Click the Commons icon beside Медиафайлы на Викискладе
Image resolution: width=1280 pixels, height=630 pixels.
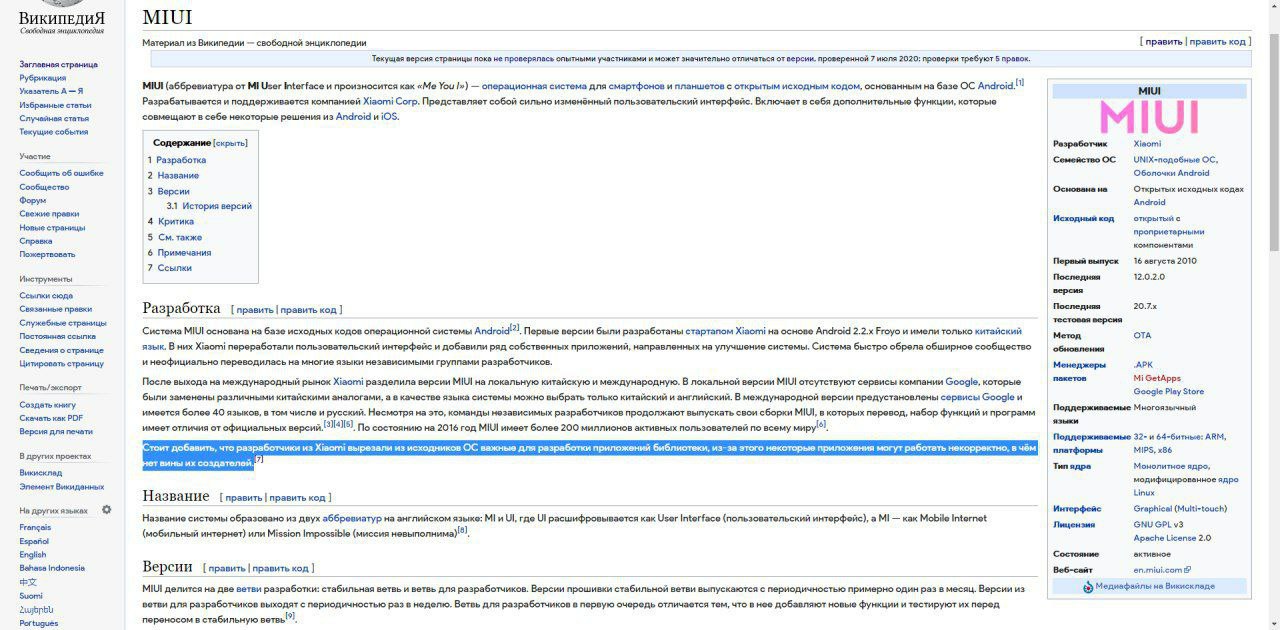click(x=1088, y=586)
